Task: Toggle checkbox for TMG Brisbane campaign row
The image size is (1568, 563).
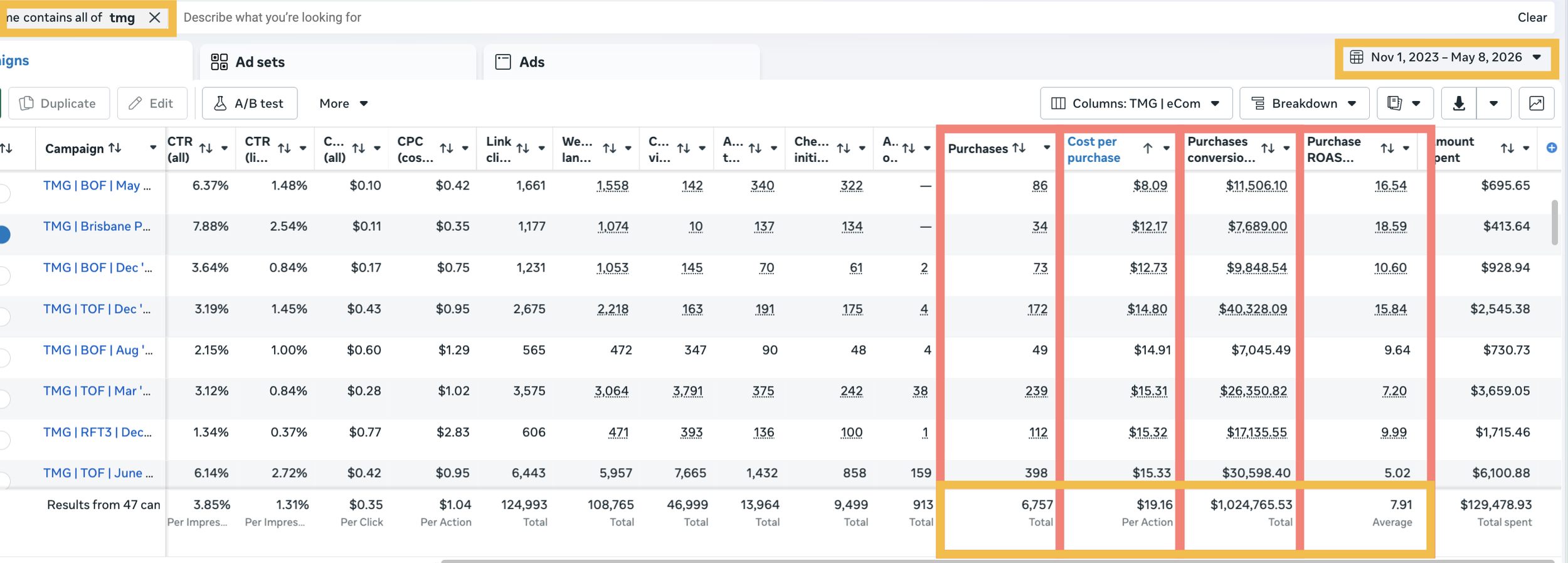Action: 4,234
